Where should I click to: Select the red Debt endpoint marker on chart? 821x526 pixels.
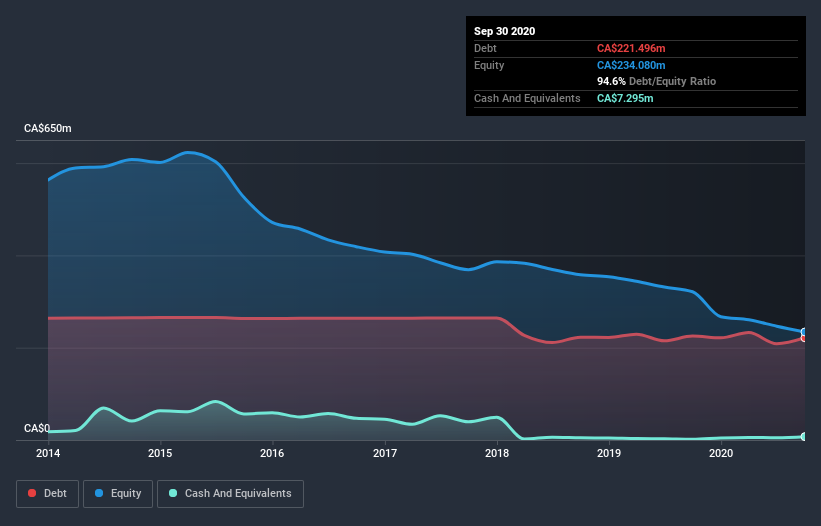coord(804,338)
